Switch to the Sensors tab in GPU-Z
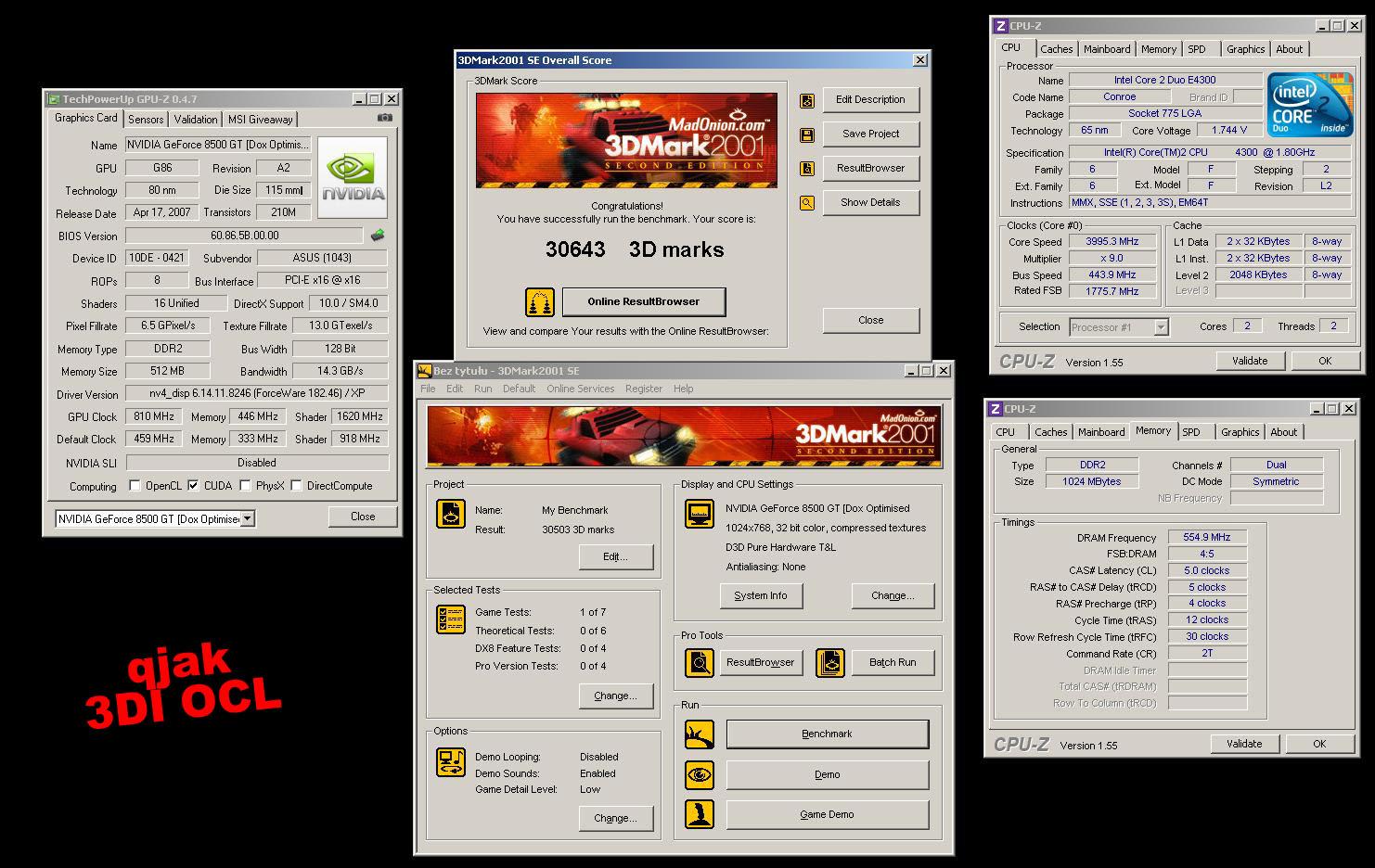Image resolution: width=1375 pixels, height=868 pixels. coord(146,120)
